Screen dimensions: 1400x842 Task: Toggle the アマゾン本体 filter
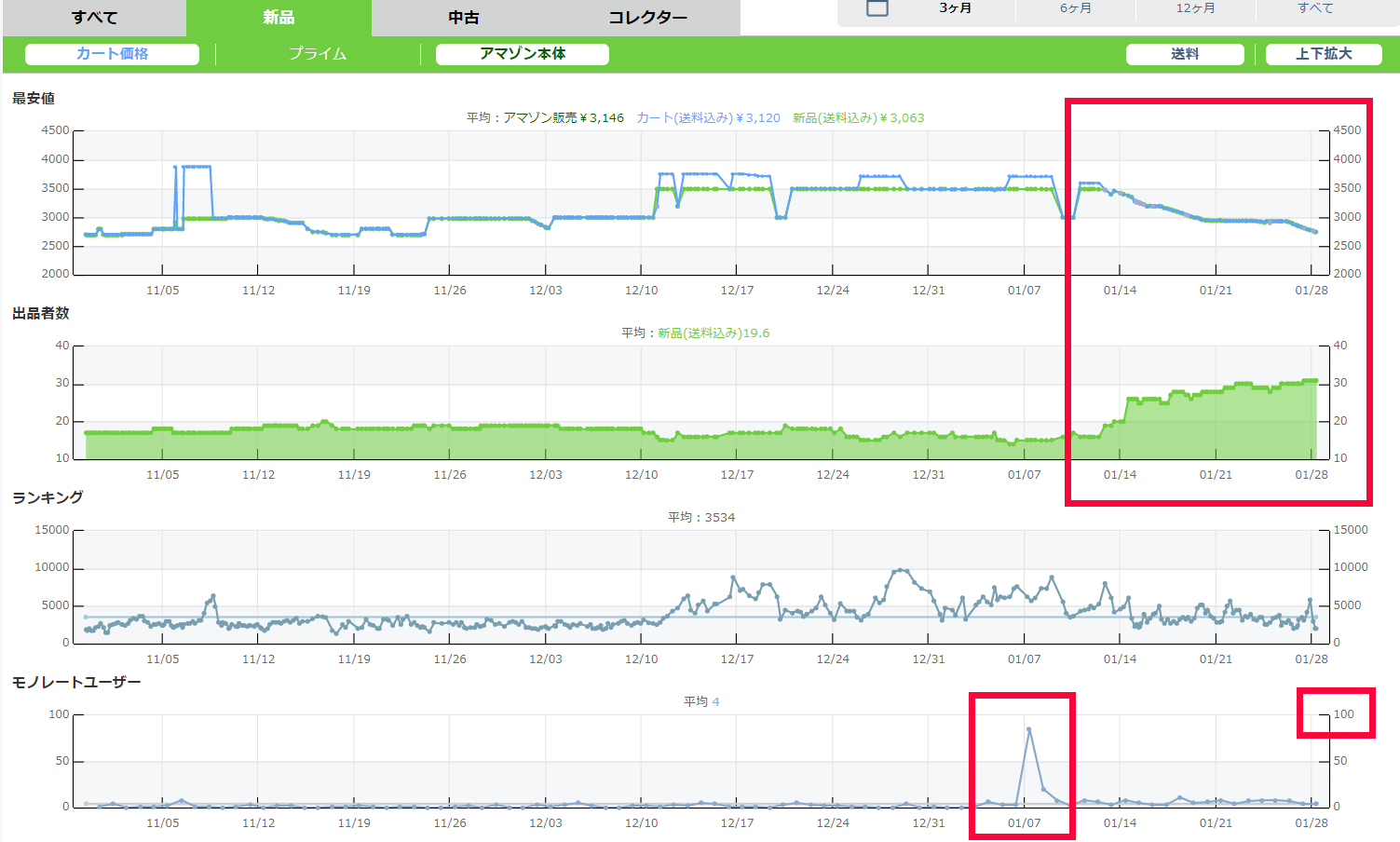point(522,54)
